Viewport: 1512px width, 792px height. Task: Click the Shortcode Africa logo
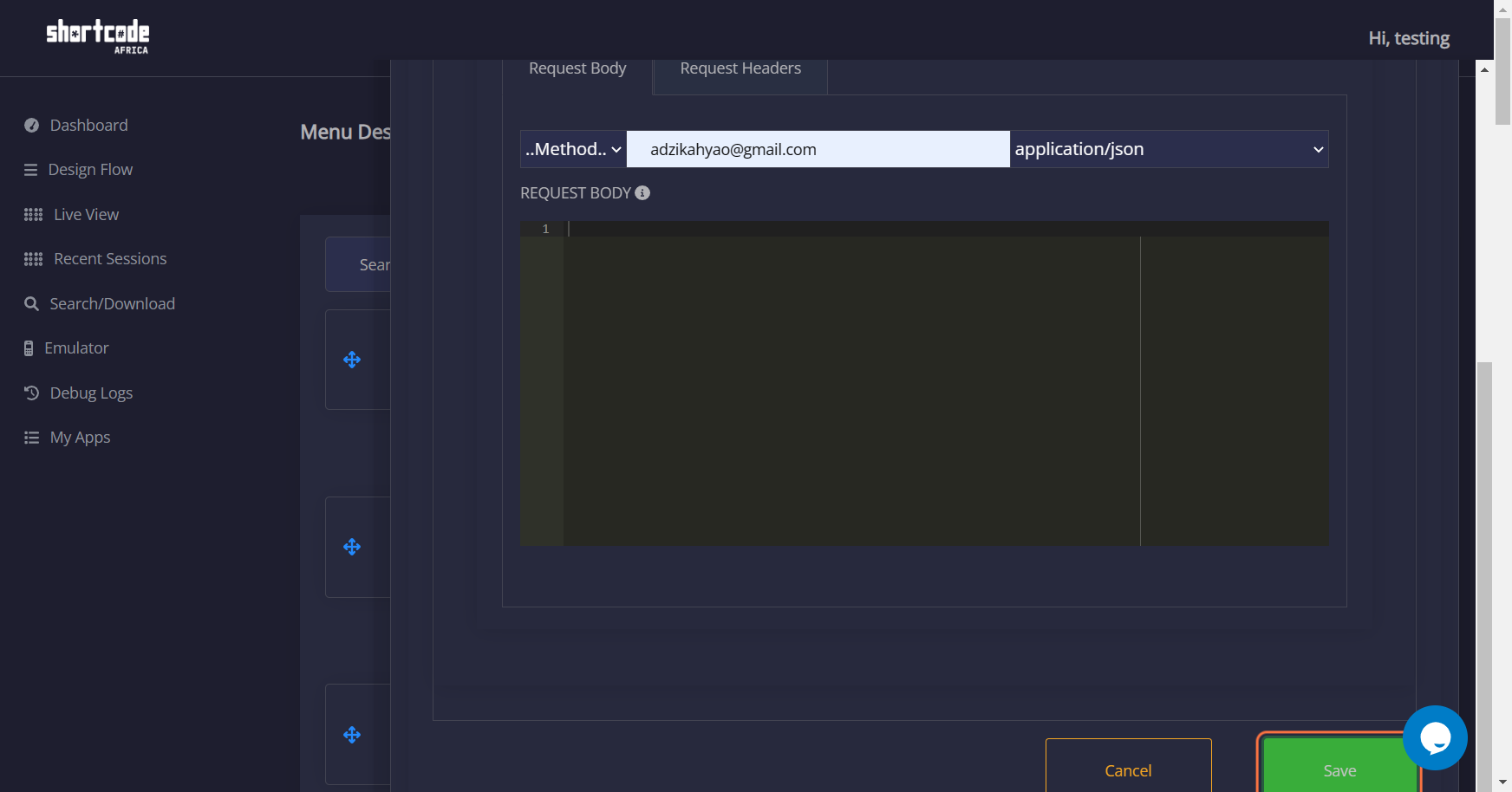pos(97,37)
